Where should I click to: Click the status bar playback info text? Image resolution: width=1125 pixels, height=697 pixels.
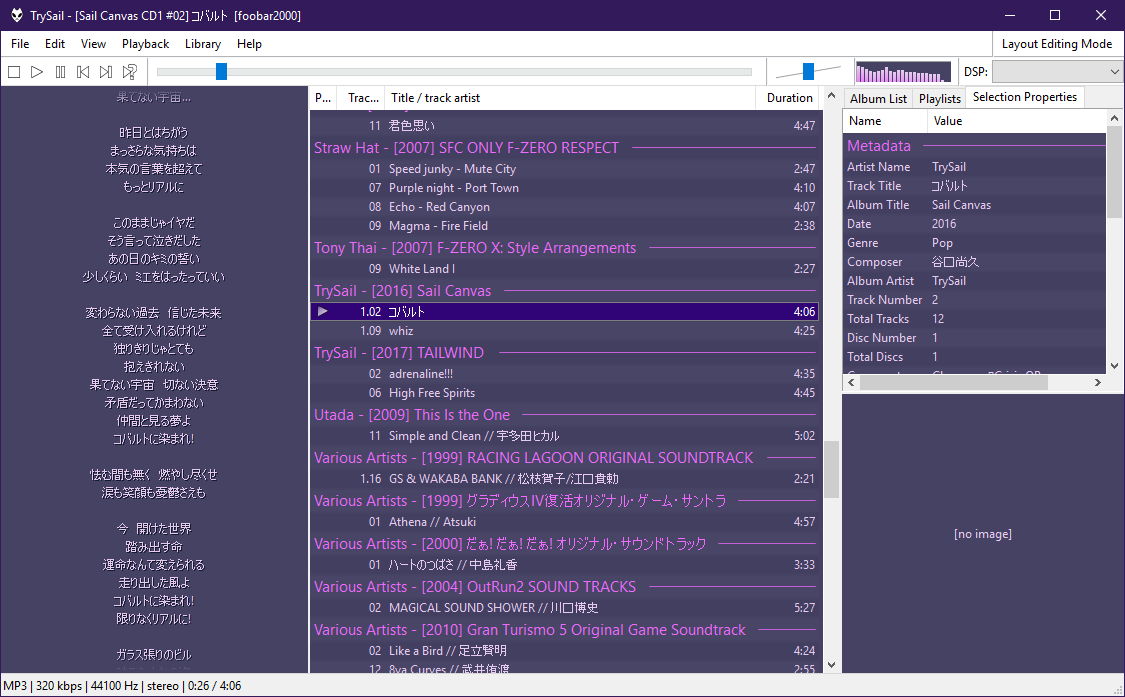pyautogui.click(x=122, y=686)
